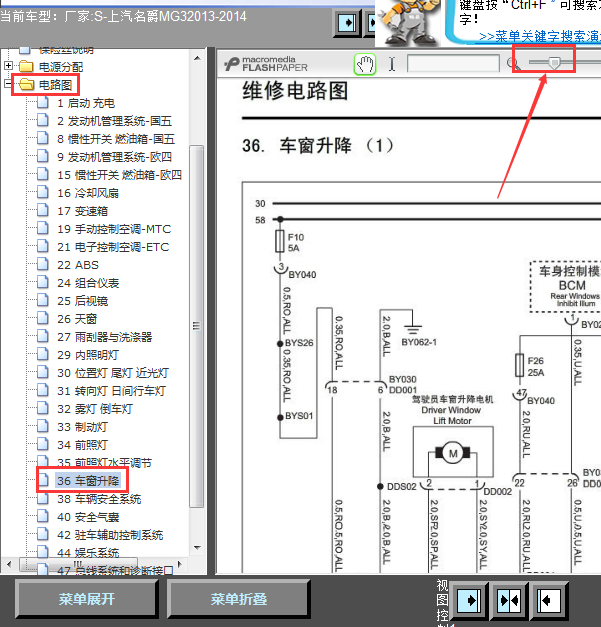Click the 维修电路图 page title
Viewport: 601px width, 627px height.
(x=295, y=90)
